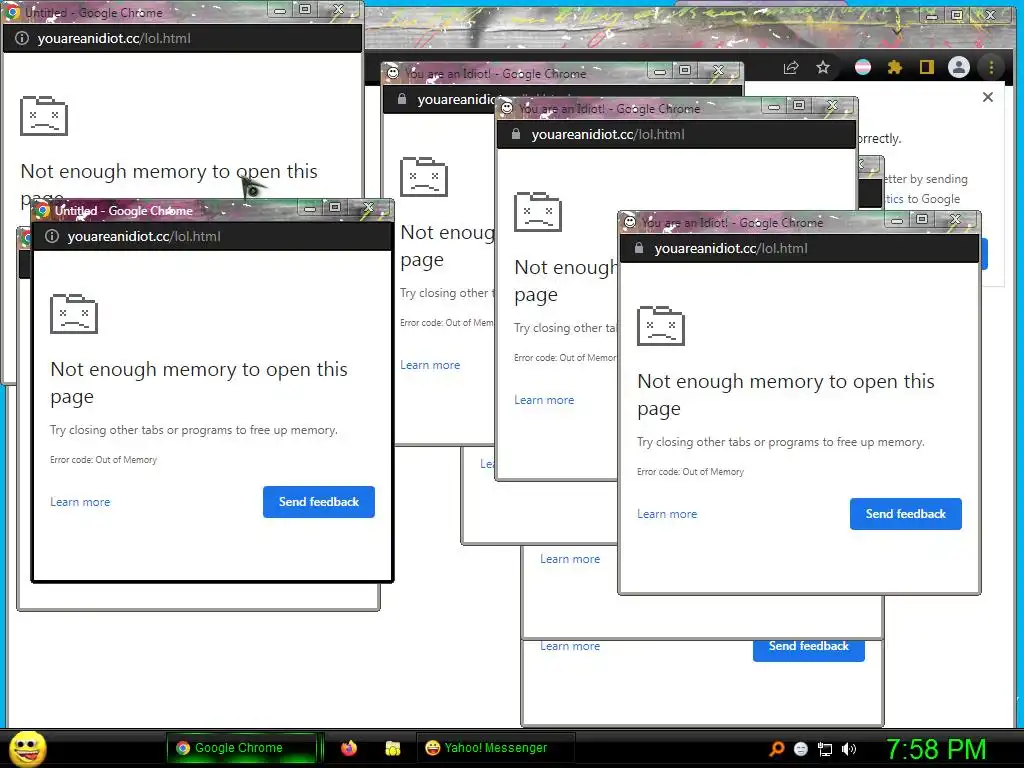Open the volume speaker tray icon
This screenshot has height=768, width=1024.
[848, 749]
